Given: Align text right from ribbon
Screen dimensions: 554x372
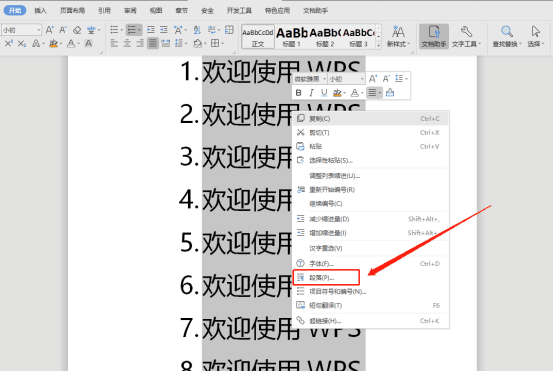Looking at the screenshot, I should click(140, 43).
